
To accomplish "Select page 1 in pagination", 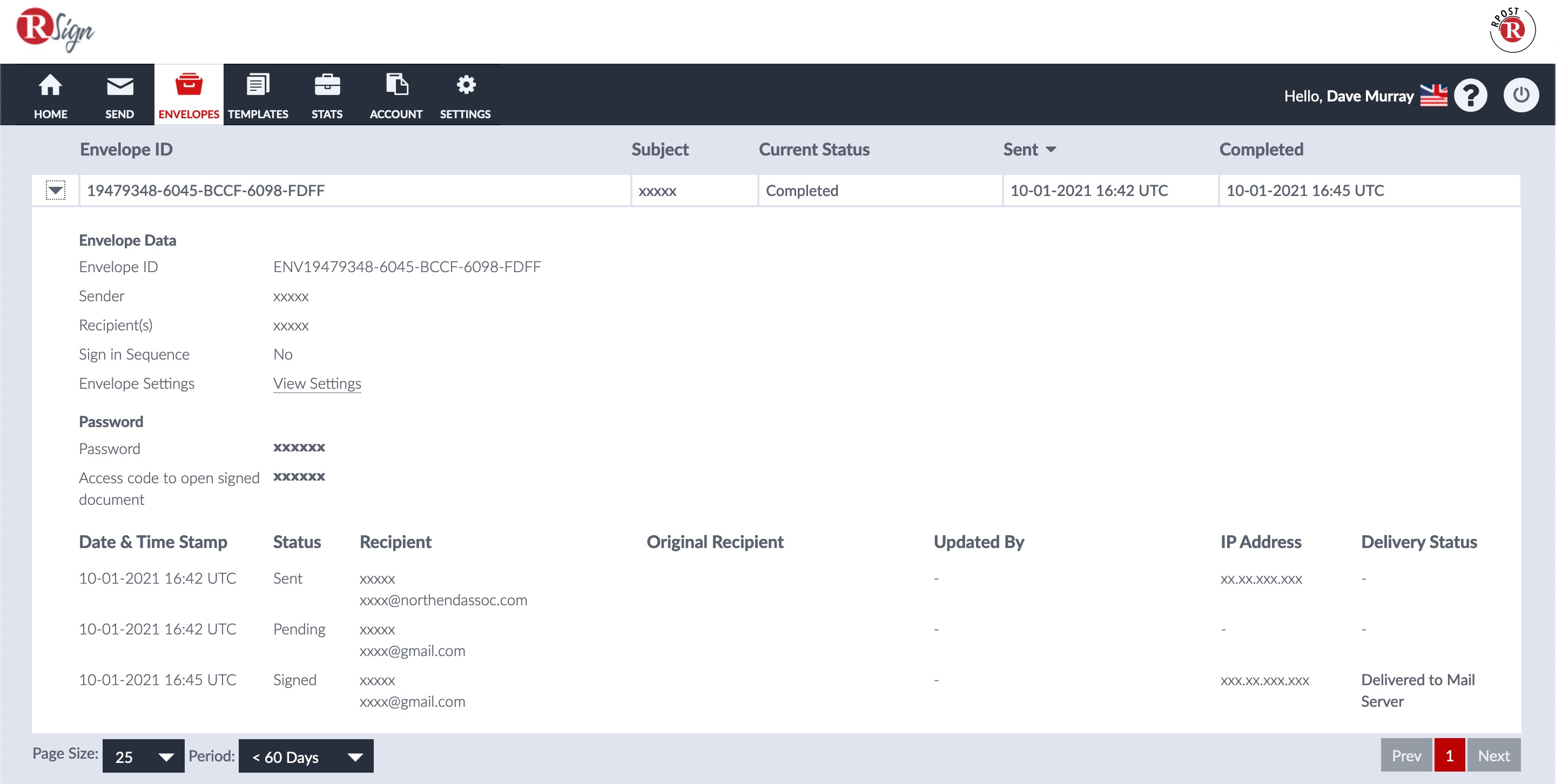I will click(1449, 755).
